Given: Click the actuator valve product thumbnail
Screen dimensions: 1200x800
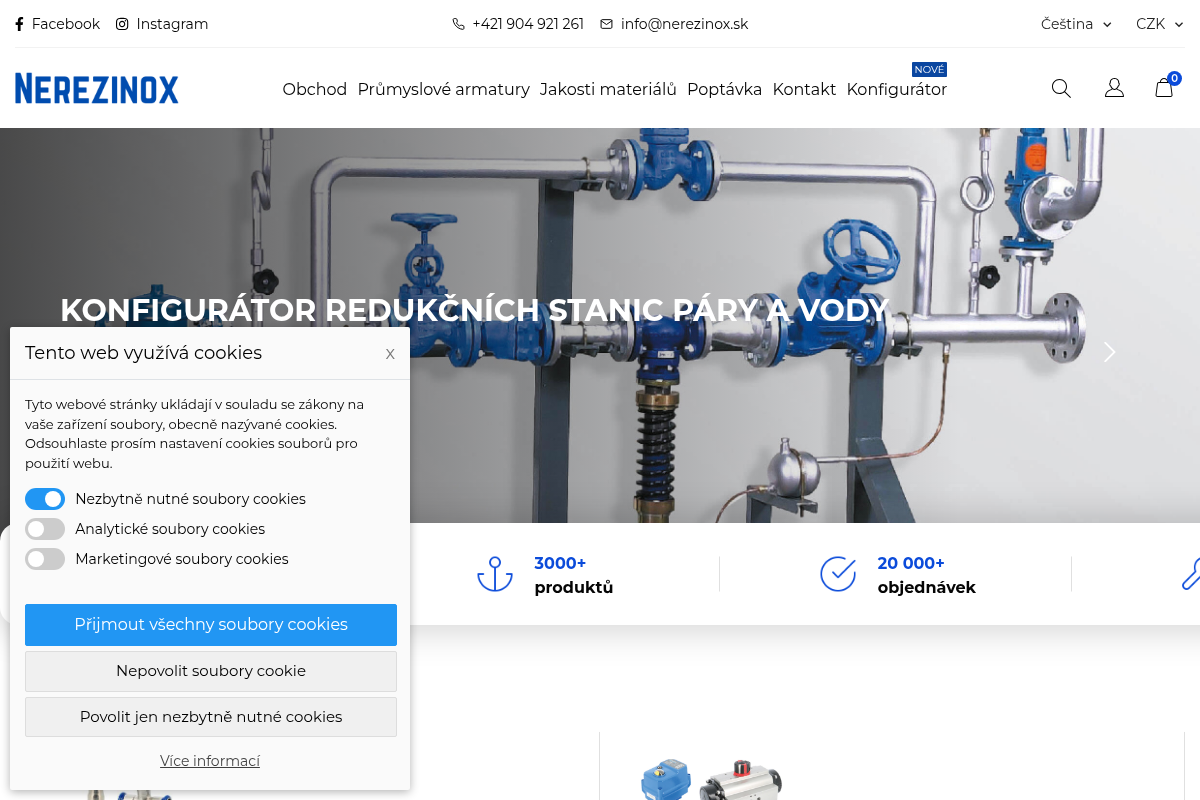Looking at the screenshot, I should point(711,779).
